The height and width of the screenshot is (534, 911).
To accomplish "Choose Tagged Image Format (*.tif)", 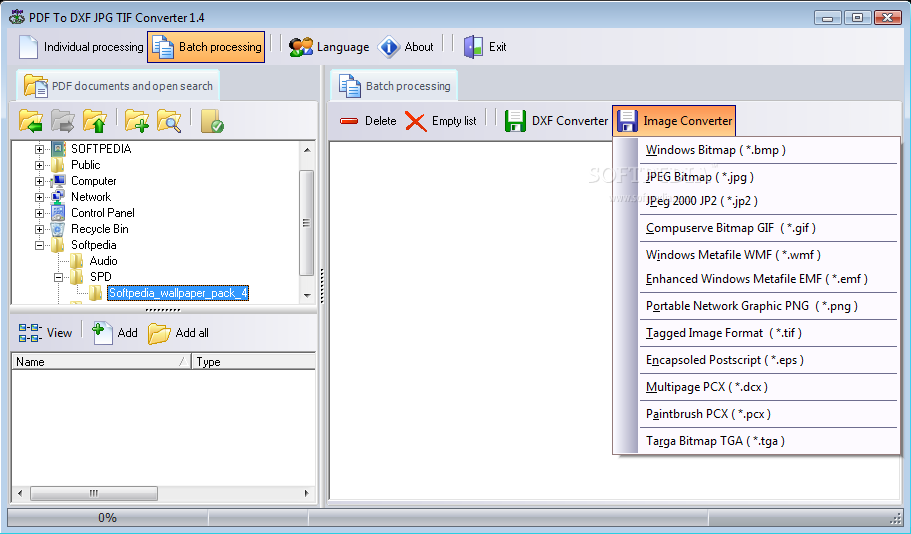I will coord(768,333).
